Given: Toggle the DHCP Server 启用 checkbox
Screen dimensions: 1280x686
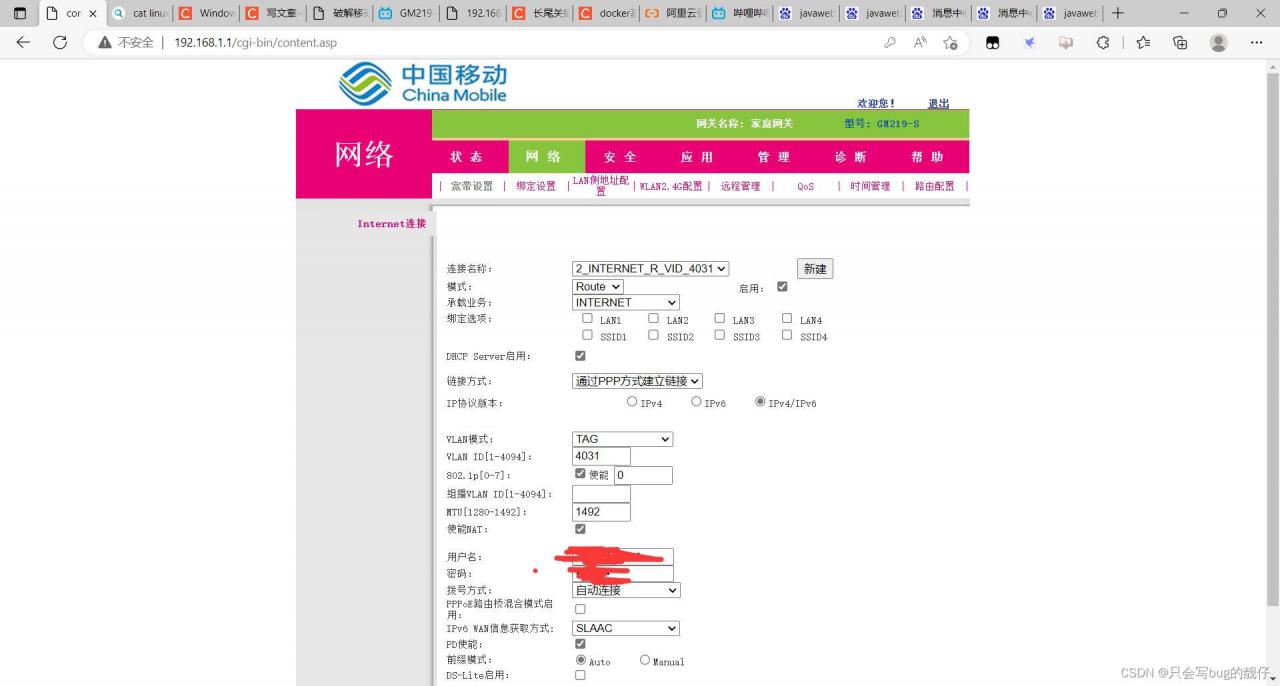Looking at the screenshot, I should [x=580, y=355].
